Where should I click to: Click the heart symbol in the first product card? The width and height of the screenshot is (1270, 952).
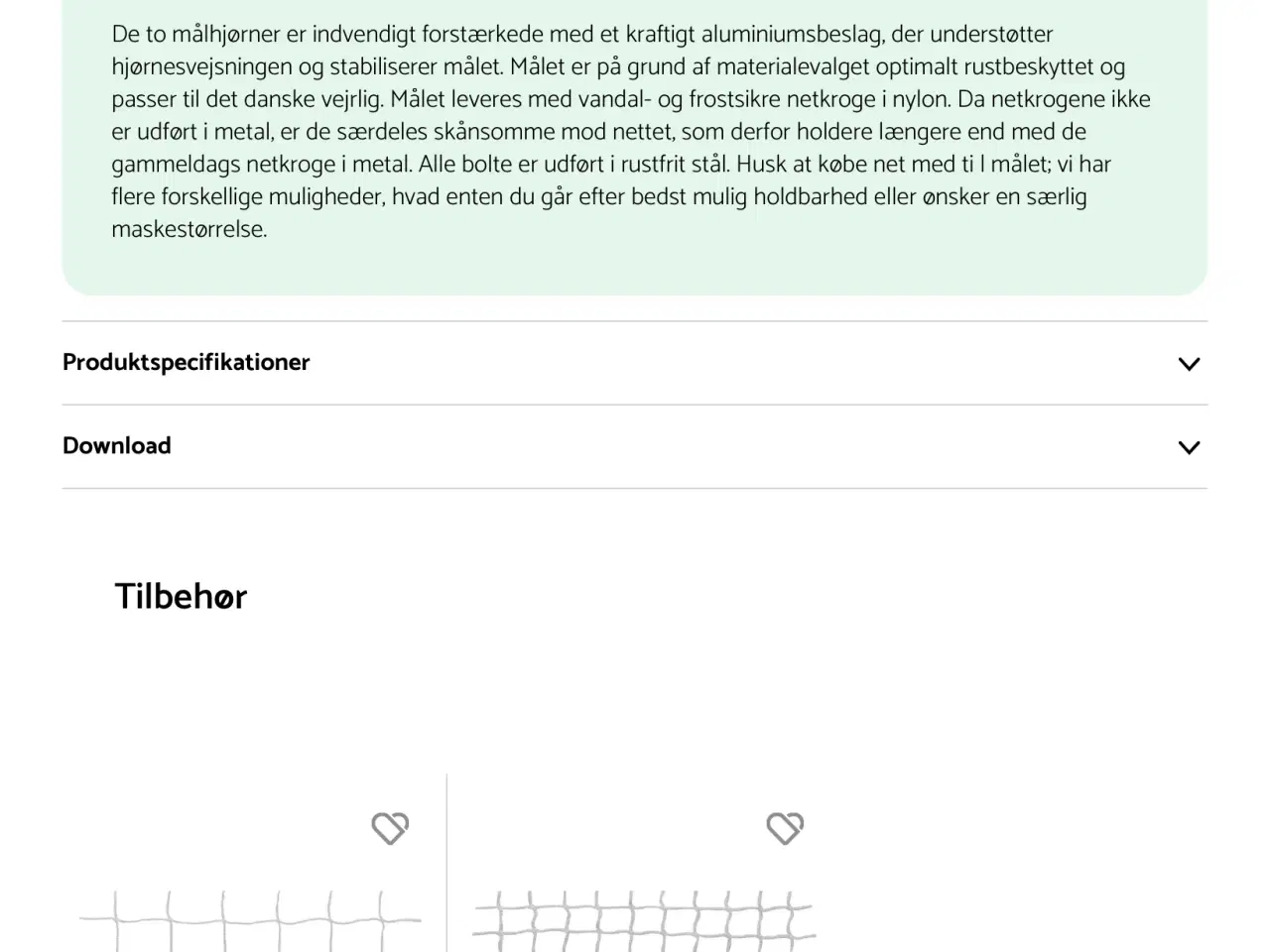[x=390, y=828]
